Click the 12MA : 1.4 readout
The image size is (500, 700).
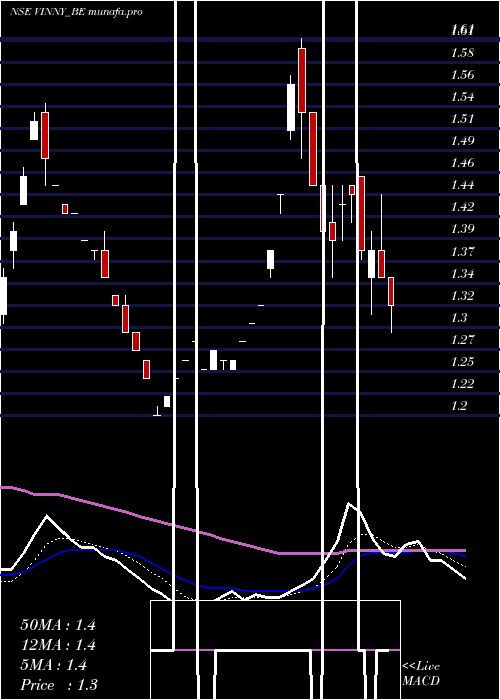pyautogui.click(x=58, y=645)
